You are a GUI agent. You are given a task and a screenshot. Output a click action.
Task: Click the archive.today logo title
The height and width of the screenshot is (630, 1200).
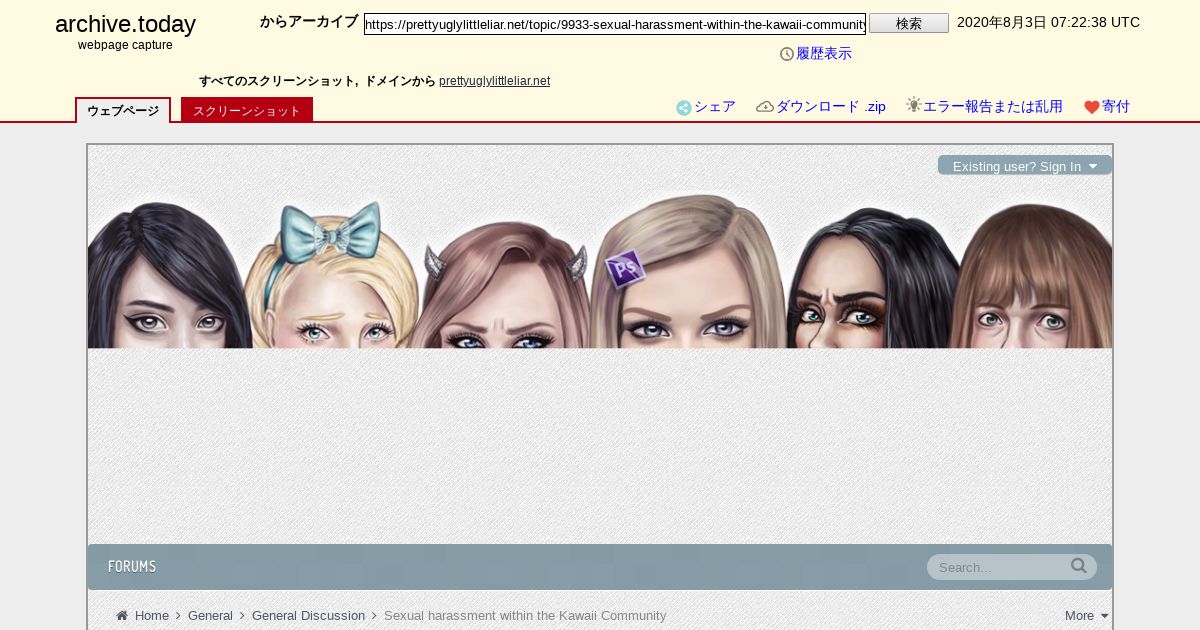click(125, 24)
